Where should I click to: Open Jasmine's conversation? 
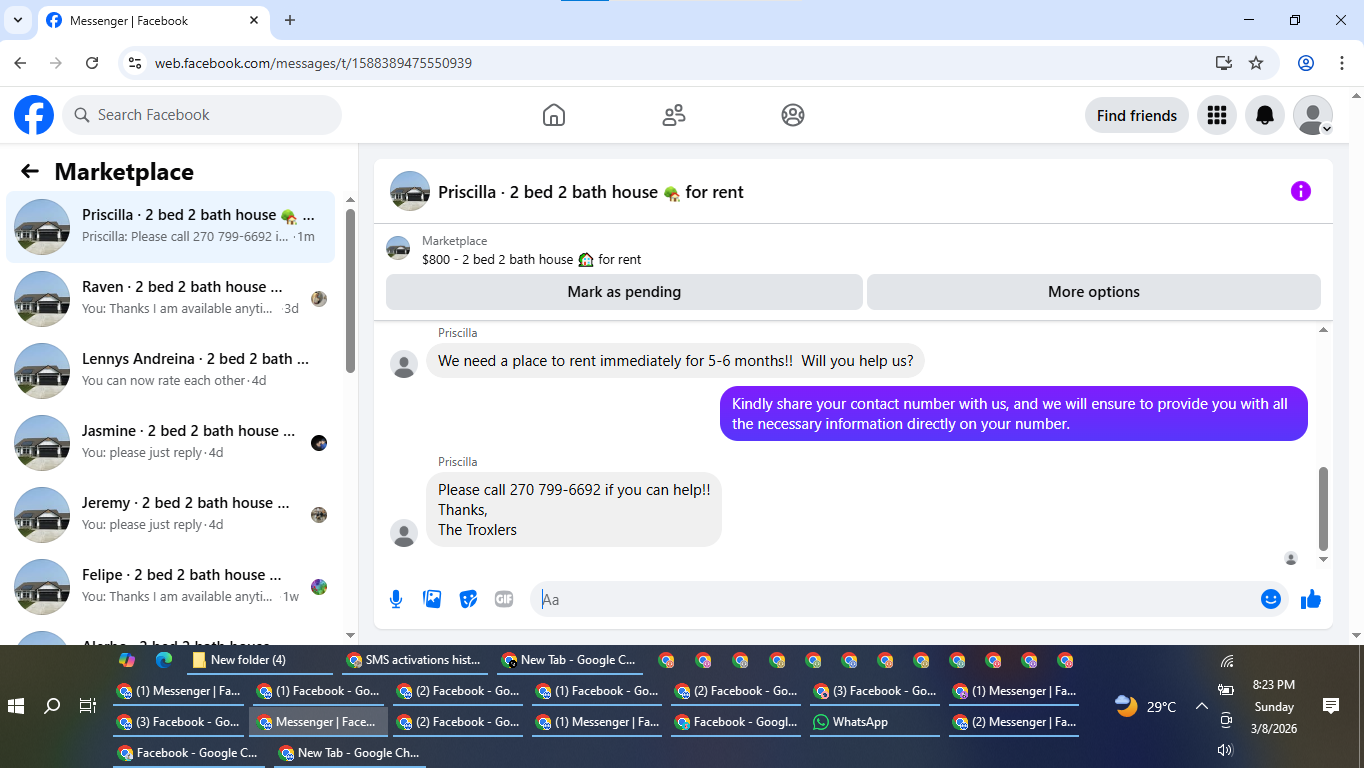pyautogui.click(x=171, y=443)
